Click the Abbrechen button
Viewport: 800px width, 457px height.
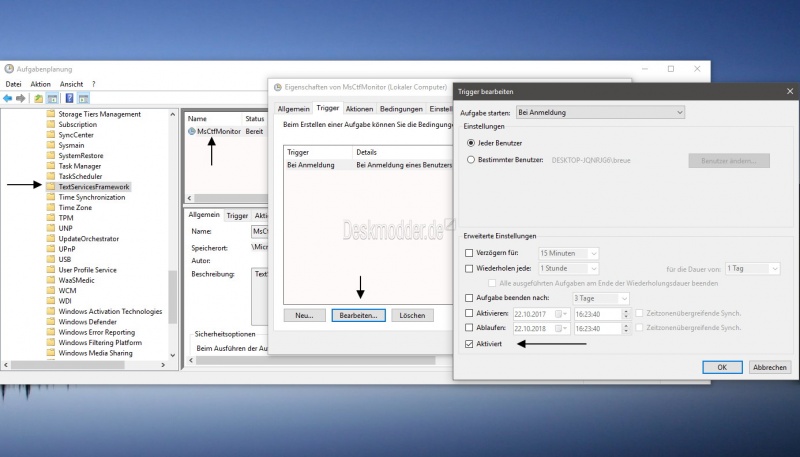tap(769, 367)
